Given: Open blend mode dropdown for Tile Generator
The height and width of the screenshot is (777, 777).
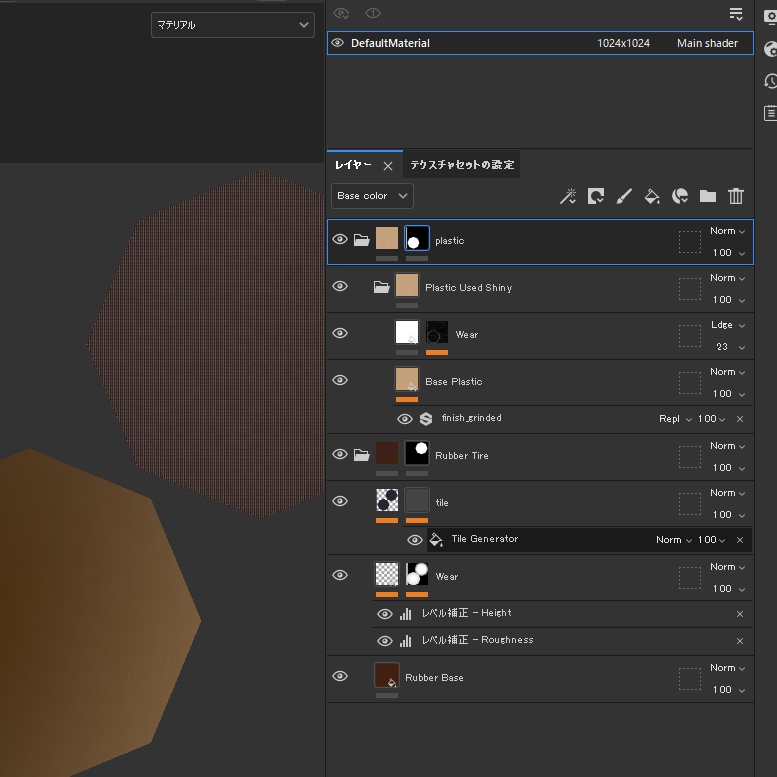Looking at the screenshot, I should tap(674, 540).
